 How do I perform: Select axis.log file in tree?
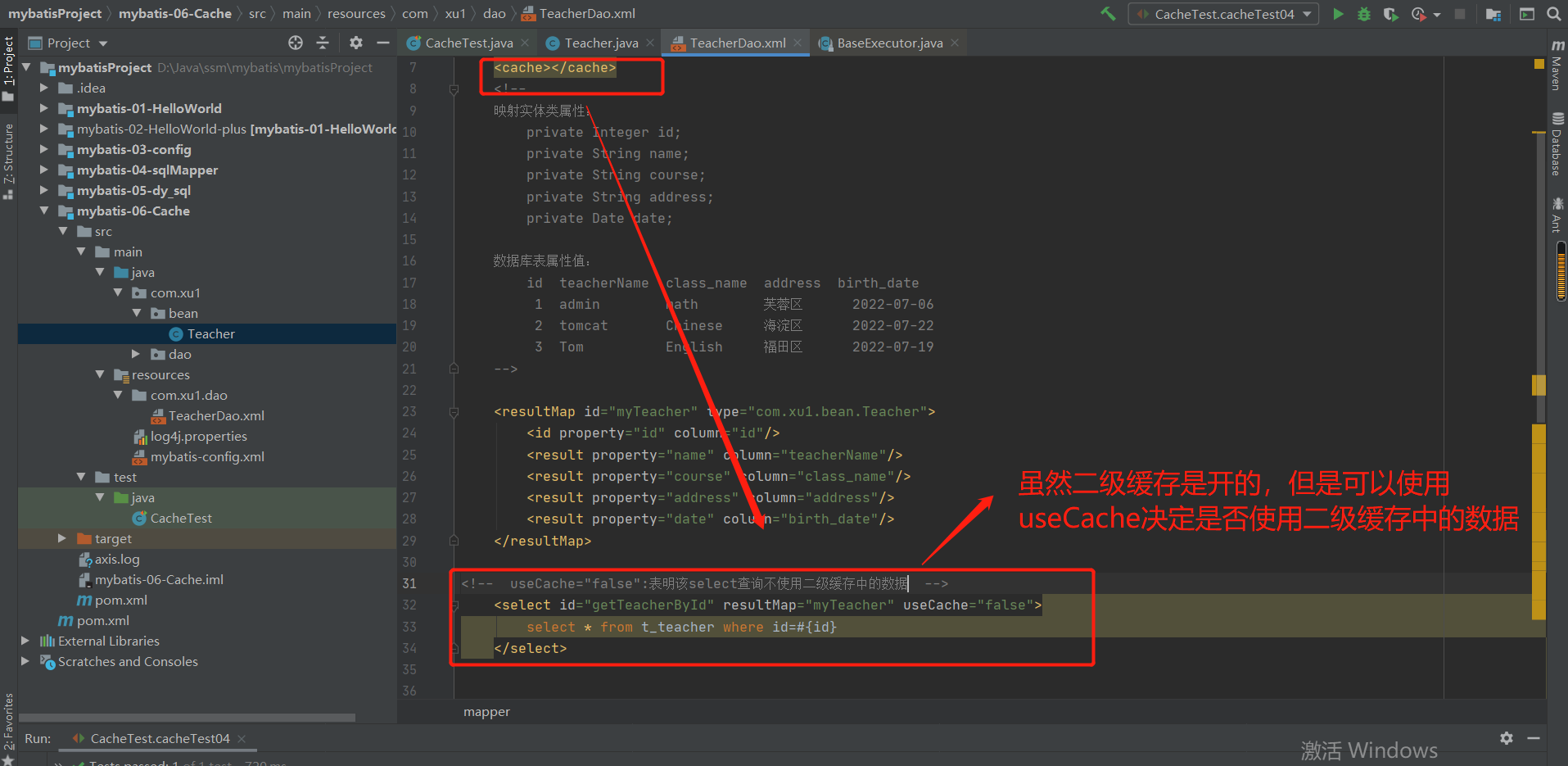click(x=109, y=559)
